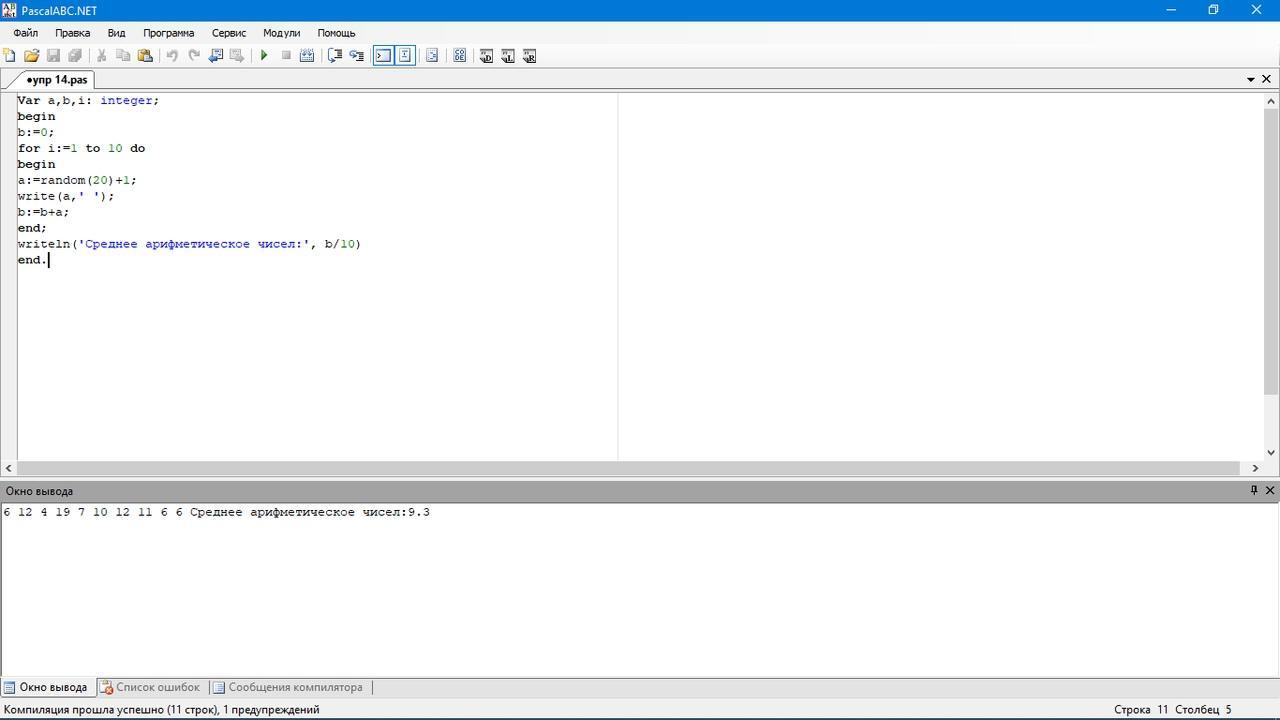
Task: Click the line 'for i:=1 to 10 do'
Action: [x=81, y=148]
